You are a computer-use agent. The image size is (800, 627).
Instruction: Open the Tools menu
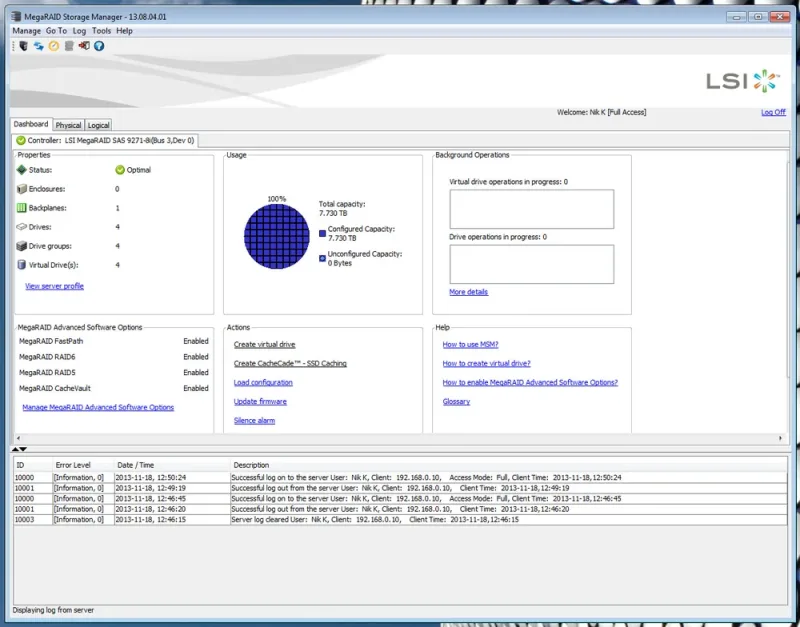pos(101,31)
